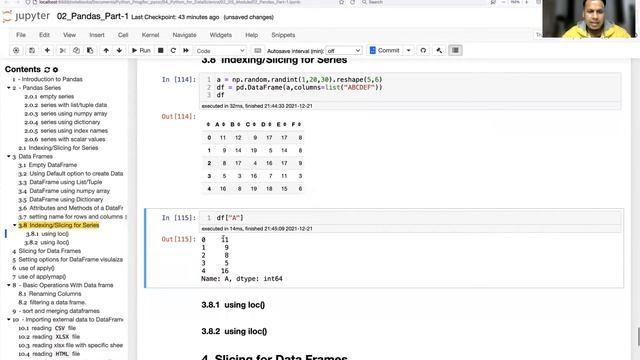The width and height of the screenshot is (640, 360).
Task: Open the Help menu
Action: [x=251, y=35]
